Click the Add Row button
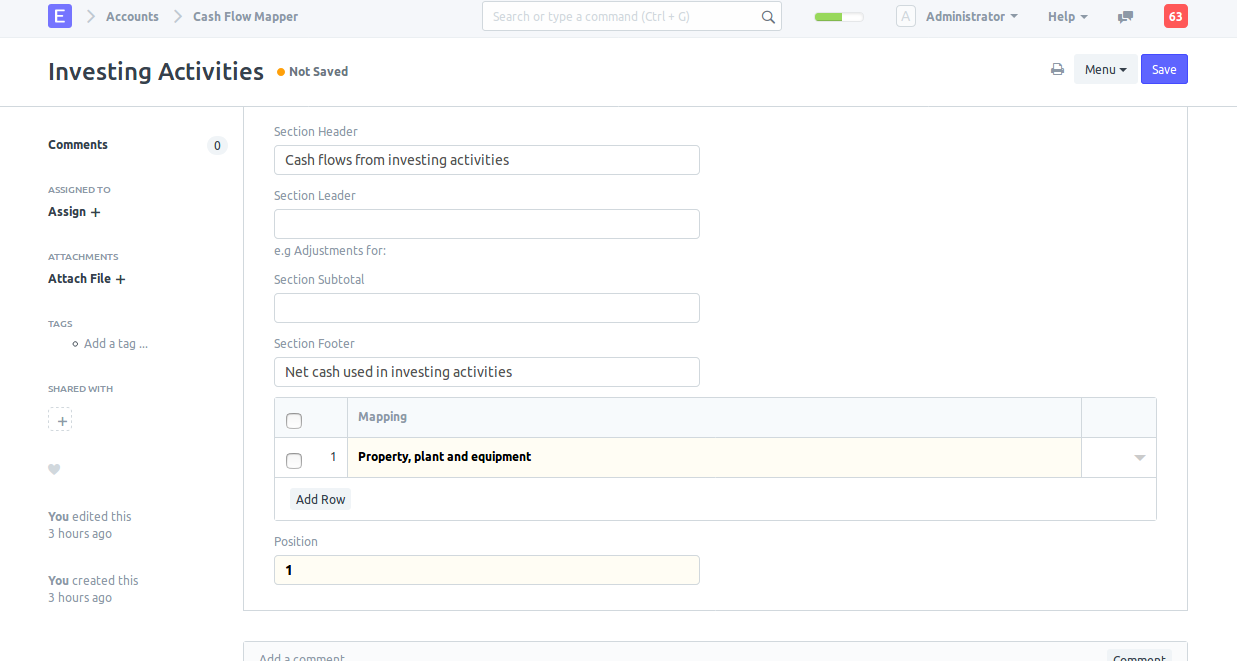 [320, 499]
